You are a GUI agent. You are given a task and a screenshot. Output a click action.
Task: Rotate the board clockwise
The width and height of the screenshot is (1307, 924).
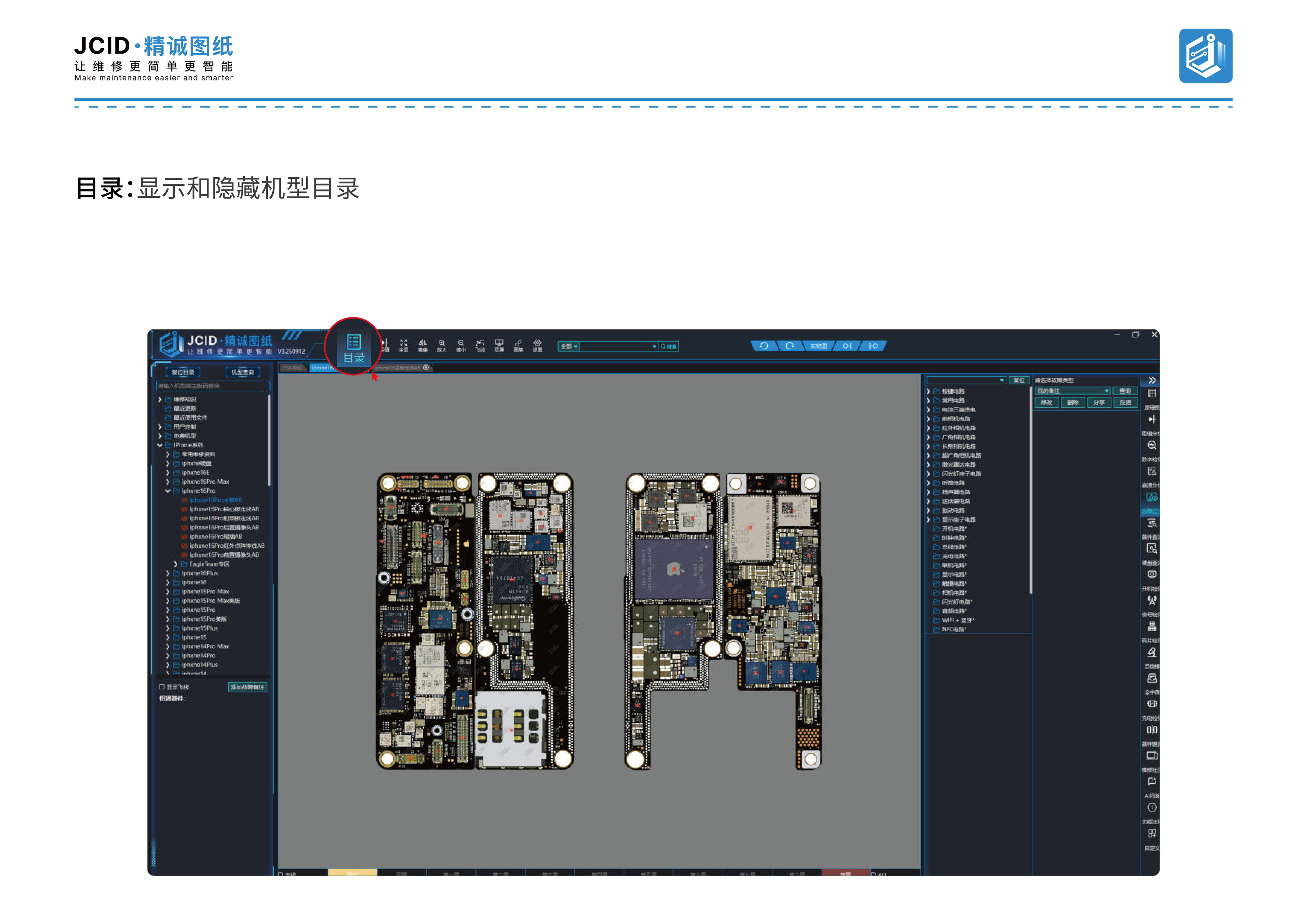[x=790, y=346]
